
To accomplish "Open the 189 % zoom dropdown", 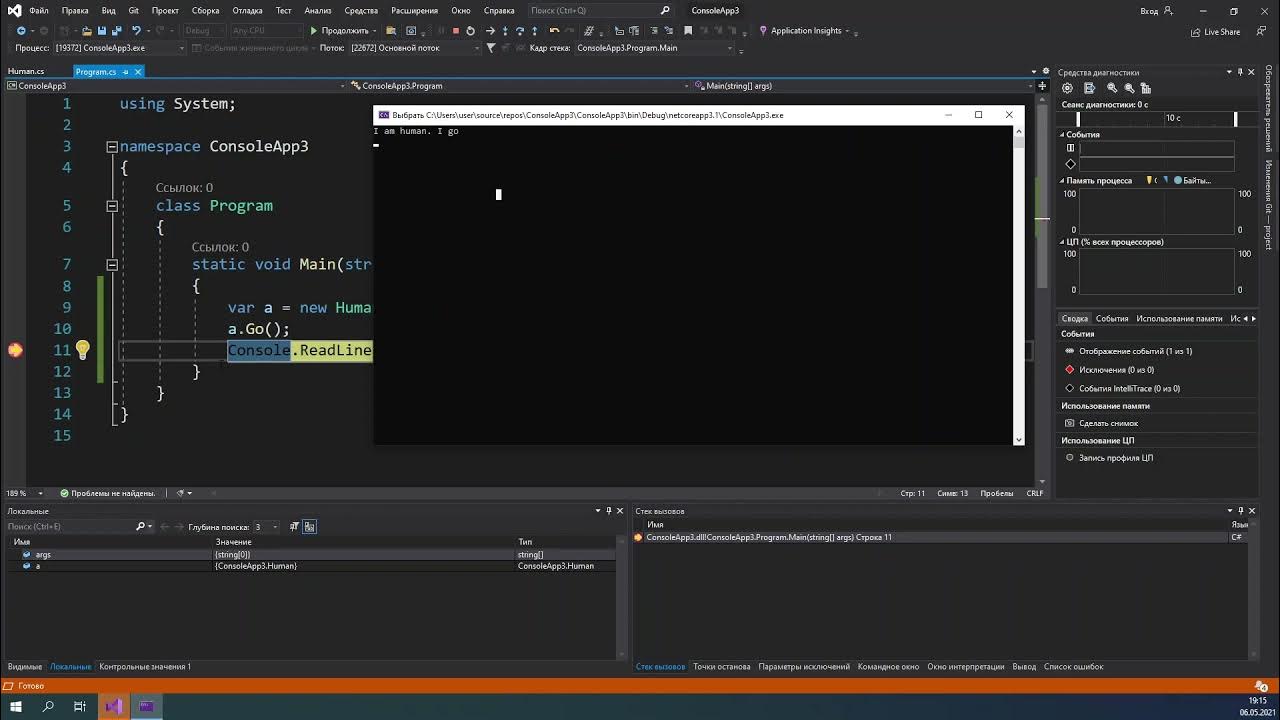I will click(x=25, y=493).
